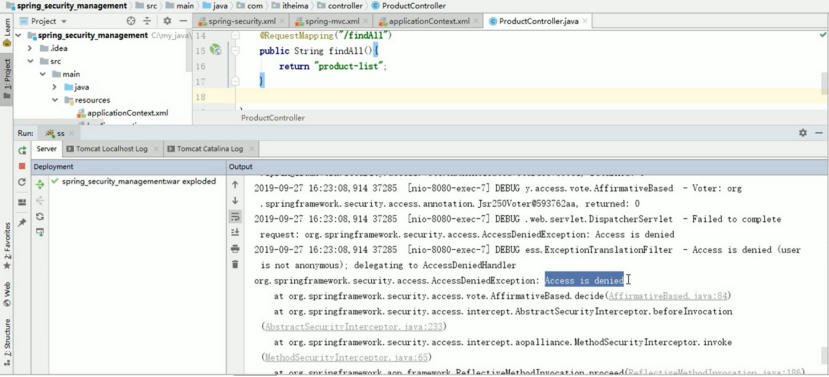Viewport: 829px width, 377px height.
Task: Hide the Run tool window
Action: 819,133
